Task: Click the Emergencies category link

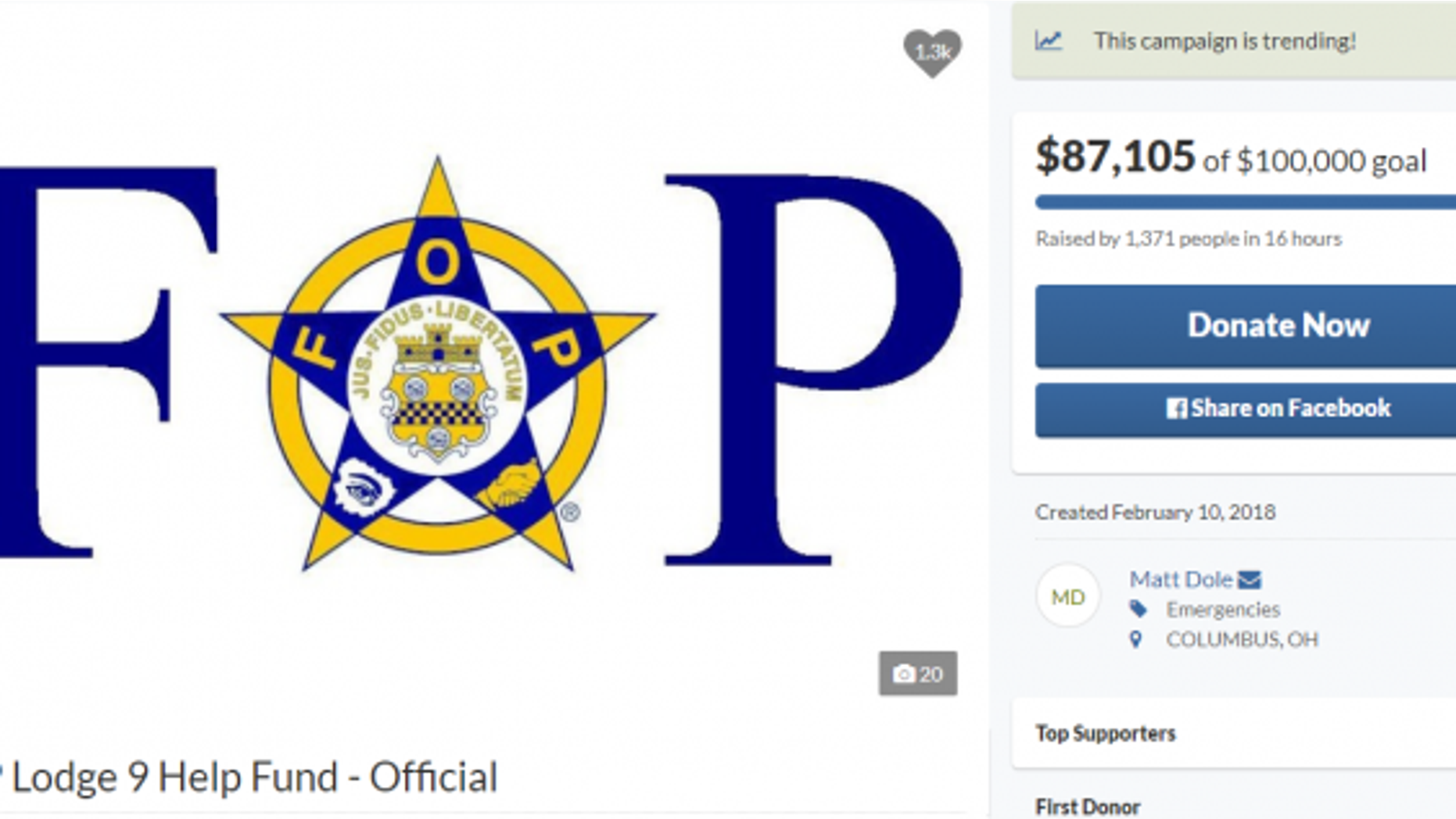Action: coord(1223,610)
